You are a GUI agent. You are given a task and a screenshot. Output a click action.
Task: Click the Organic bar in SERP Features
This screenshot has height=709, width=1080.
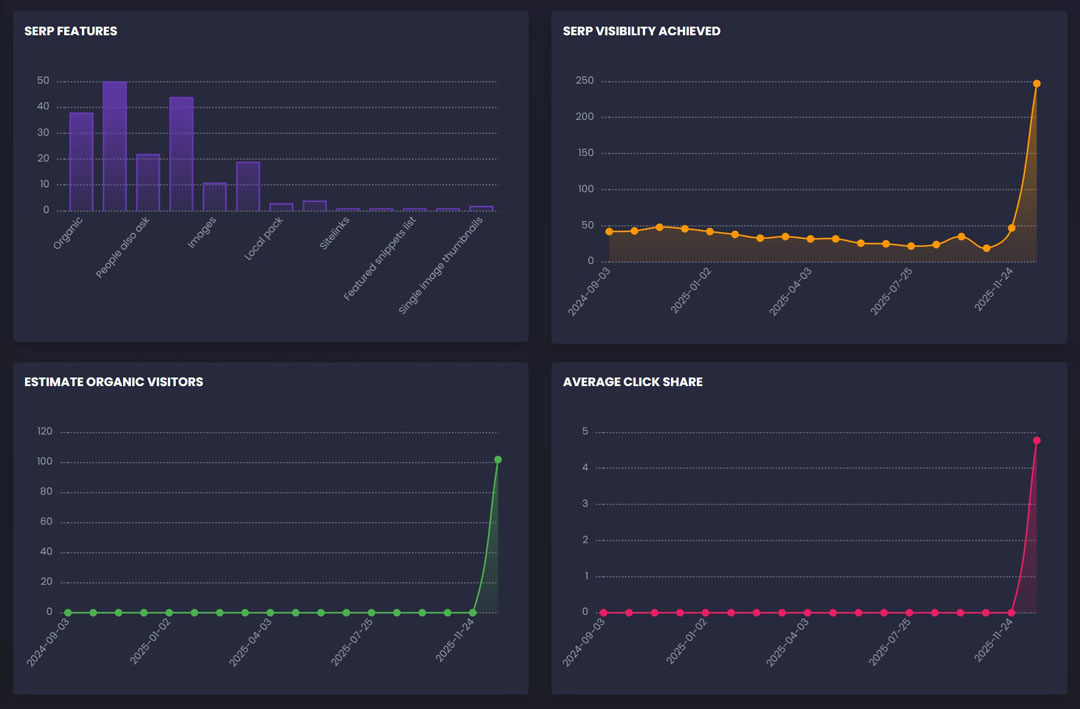pos(81,162)
